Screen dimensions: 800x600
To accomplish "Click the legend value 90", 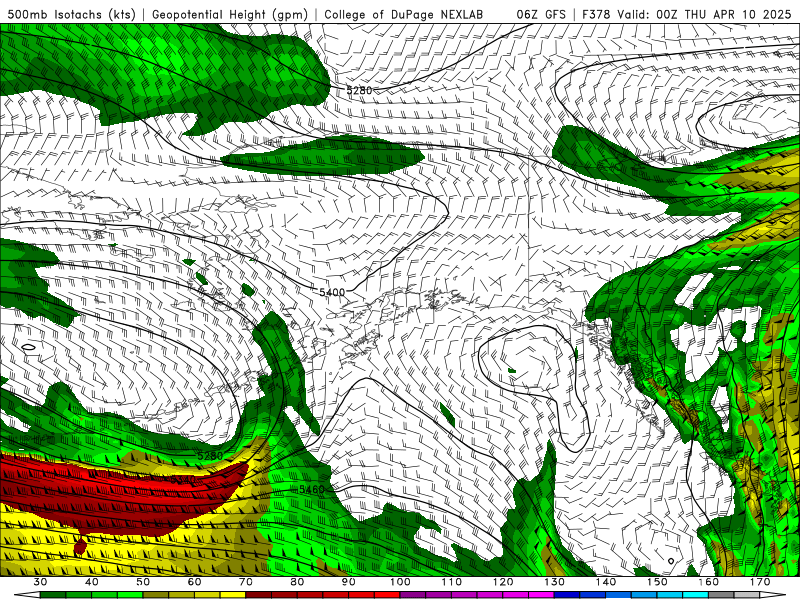I will click(x=348, y=582).
